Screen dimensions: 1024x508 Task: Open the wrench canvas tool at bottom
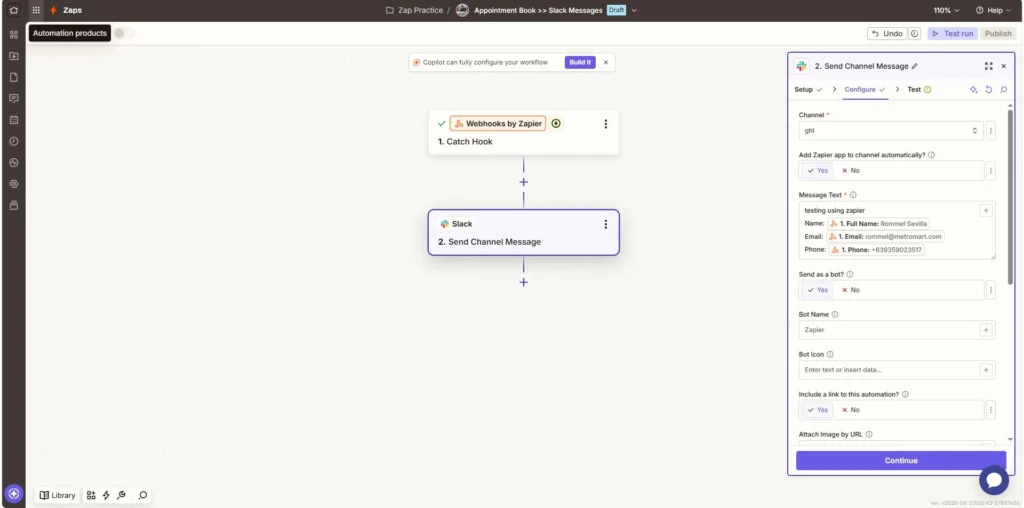121,495
